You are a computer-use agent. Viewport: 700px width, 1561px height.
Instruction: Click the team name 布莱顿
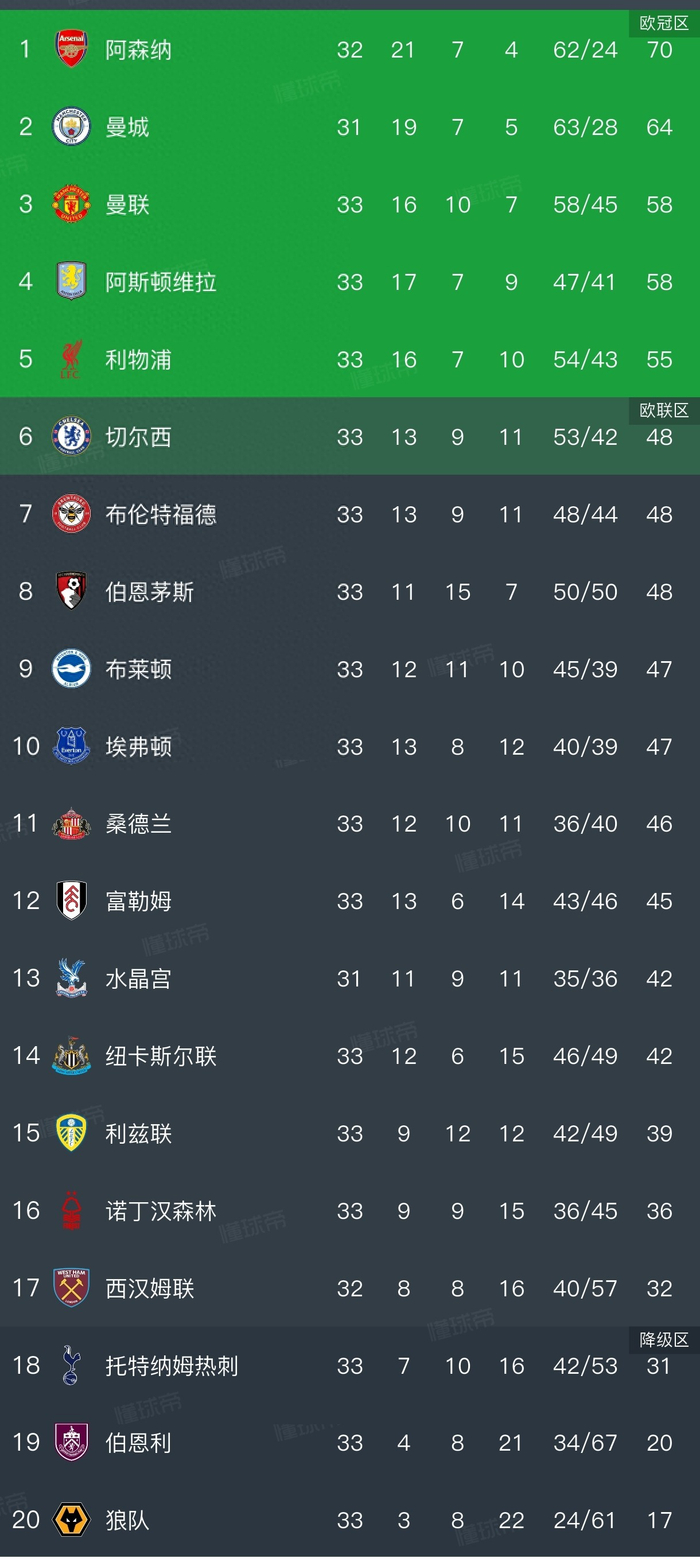click(139, 669)
